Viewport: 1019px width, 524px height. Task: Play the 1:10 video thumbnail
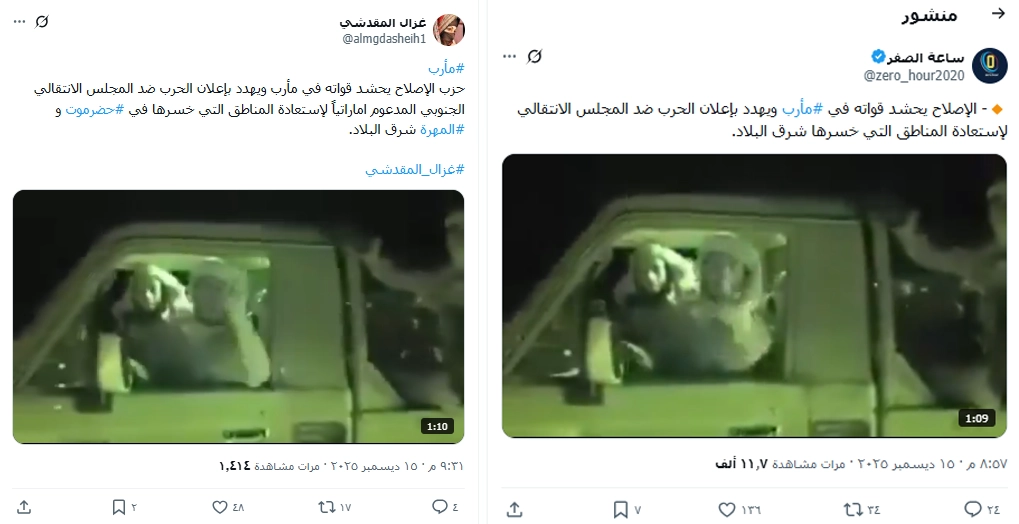click(x=239, y=317)
